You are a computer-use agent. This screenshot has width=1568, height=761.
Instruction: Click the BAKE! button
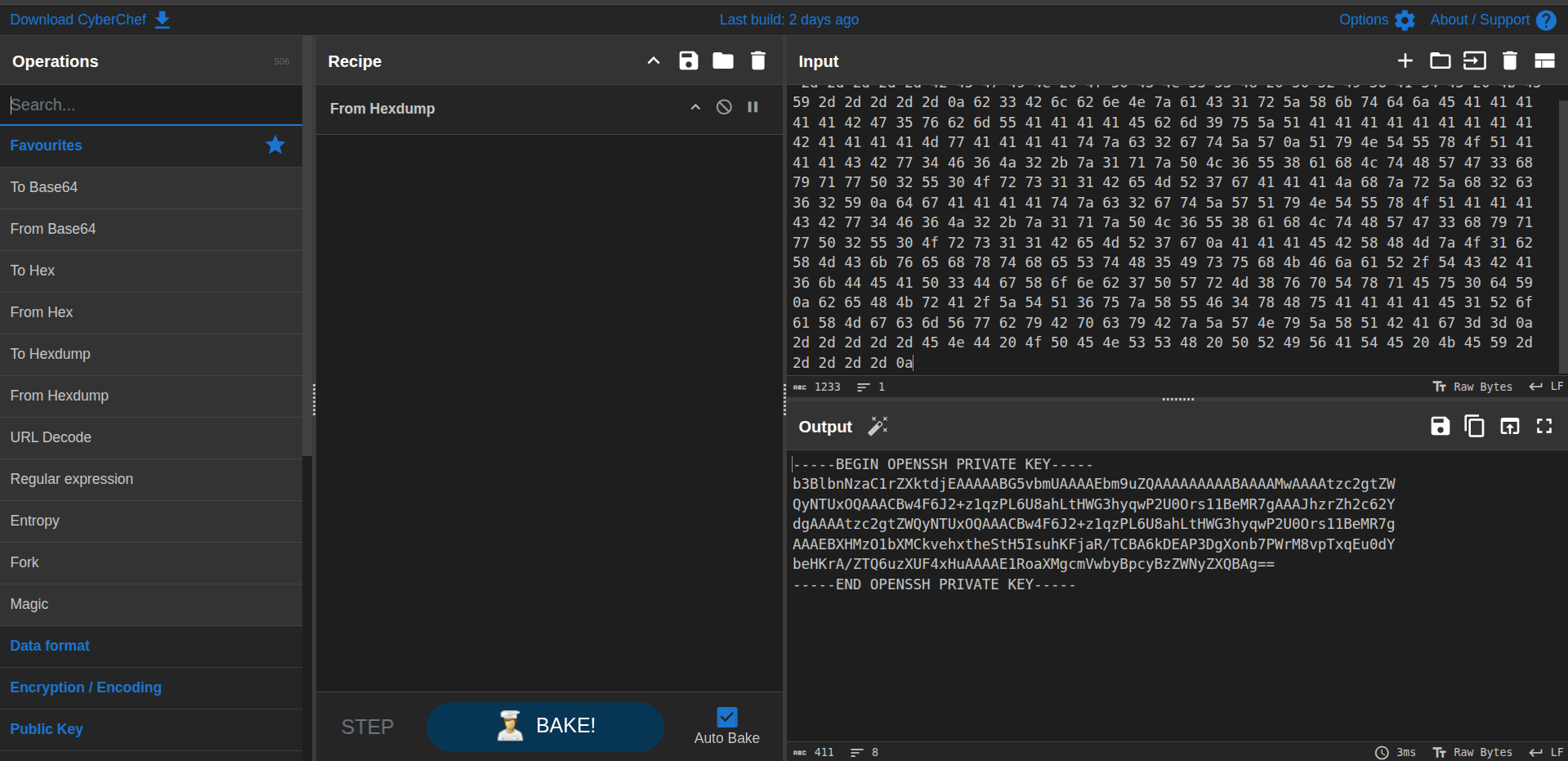tap(545, 726)
